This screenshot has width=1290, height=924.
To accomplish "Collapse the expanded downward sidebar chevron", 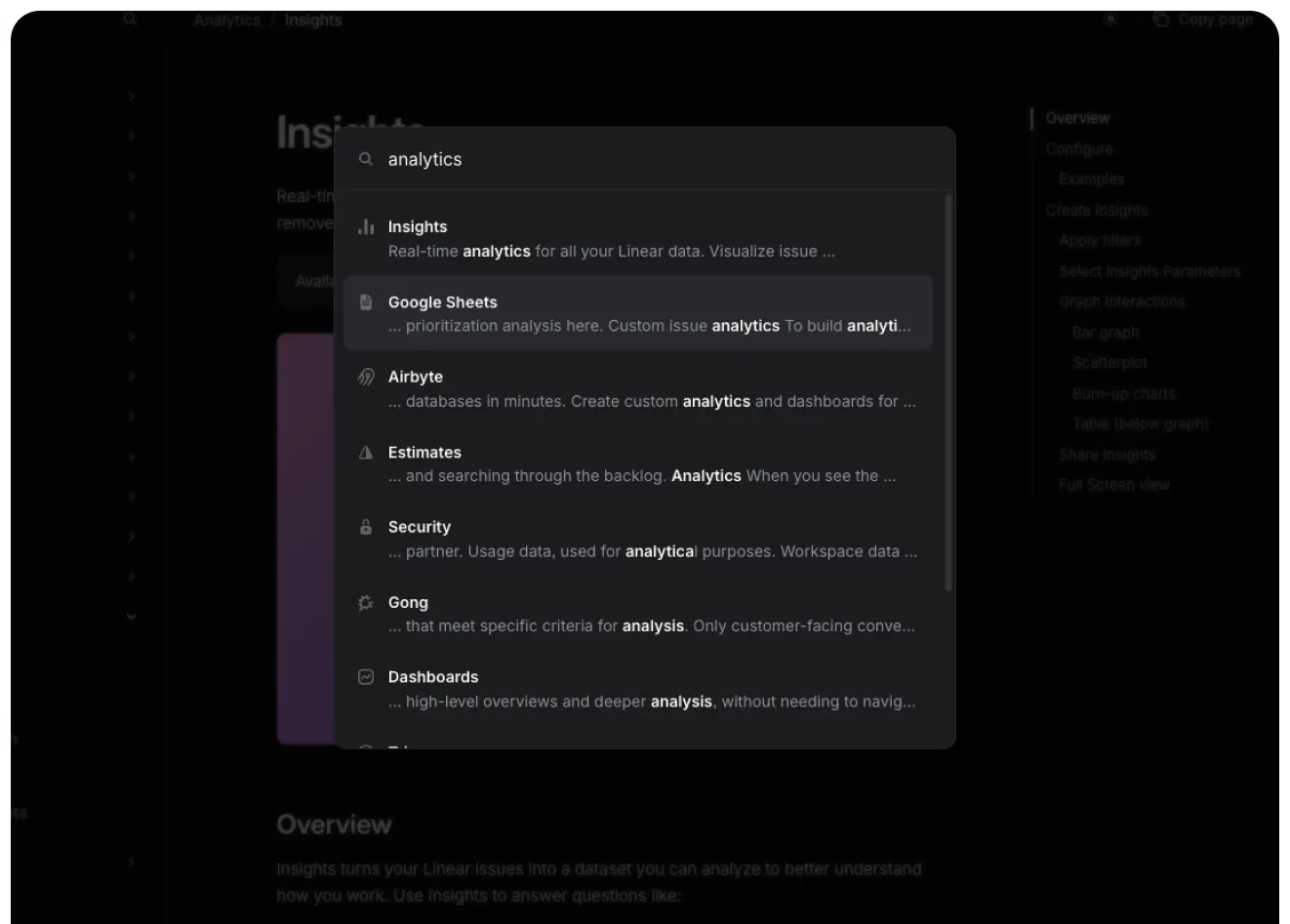I will (131, 617).
